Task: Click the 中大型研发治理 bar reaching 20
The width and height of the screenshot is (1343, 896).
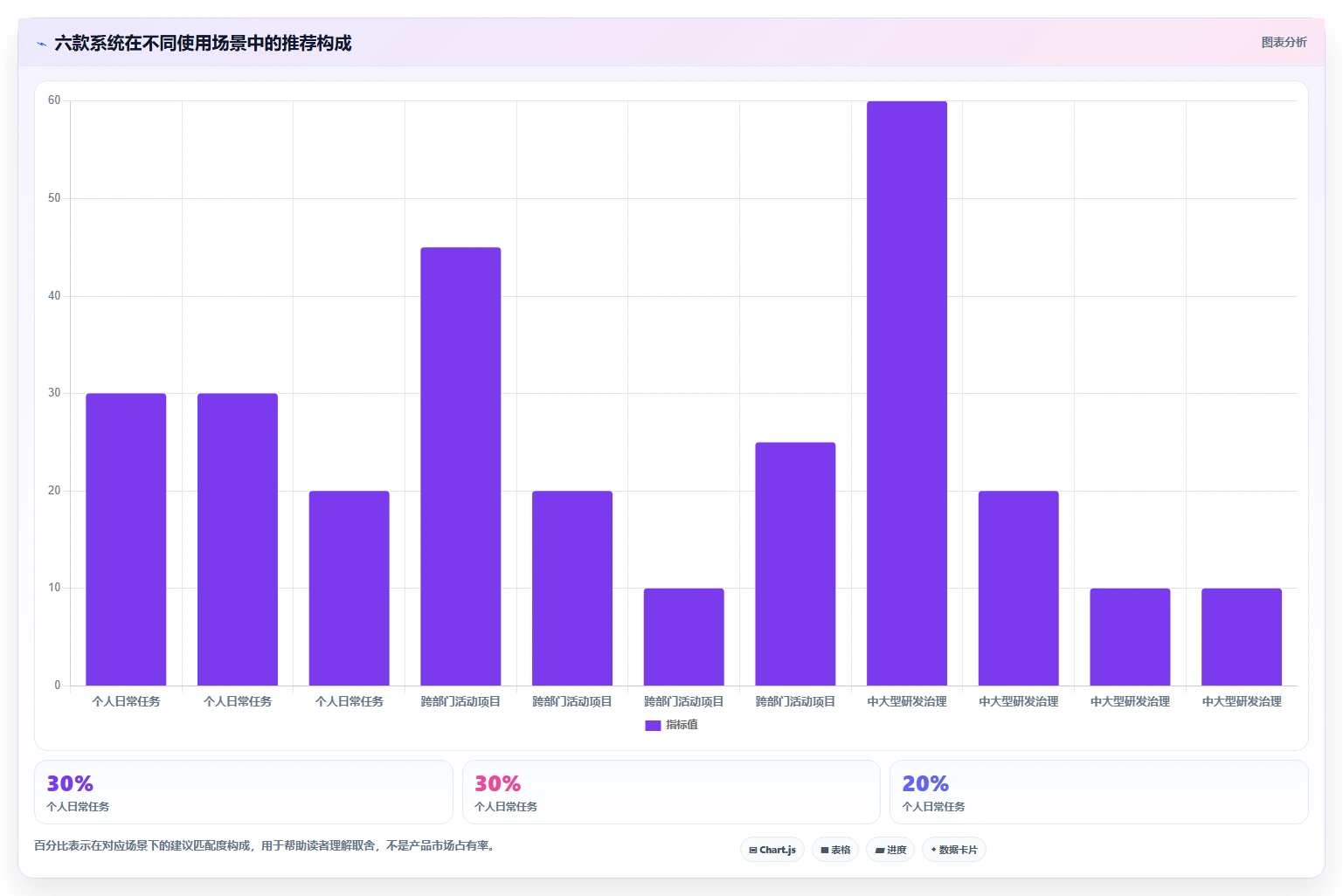Action: tap(1019, 589)
